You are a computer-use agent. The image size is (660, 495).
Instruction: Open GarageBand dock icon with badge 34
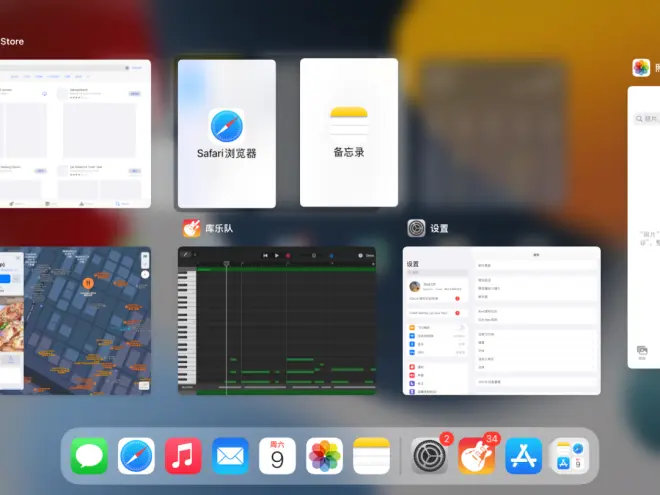pyautogui.click(x=476, y=456)
